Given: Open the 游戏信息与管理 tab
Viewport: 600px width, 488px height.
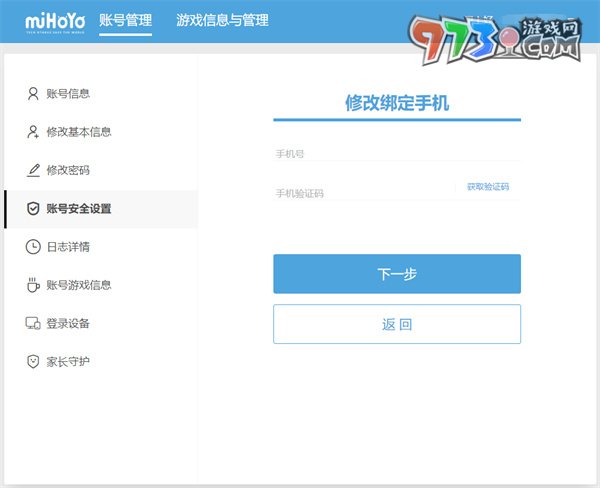Looking at the screenshot, I should [x=222, y=20].
